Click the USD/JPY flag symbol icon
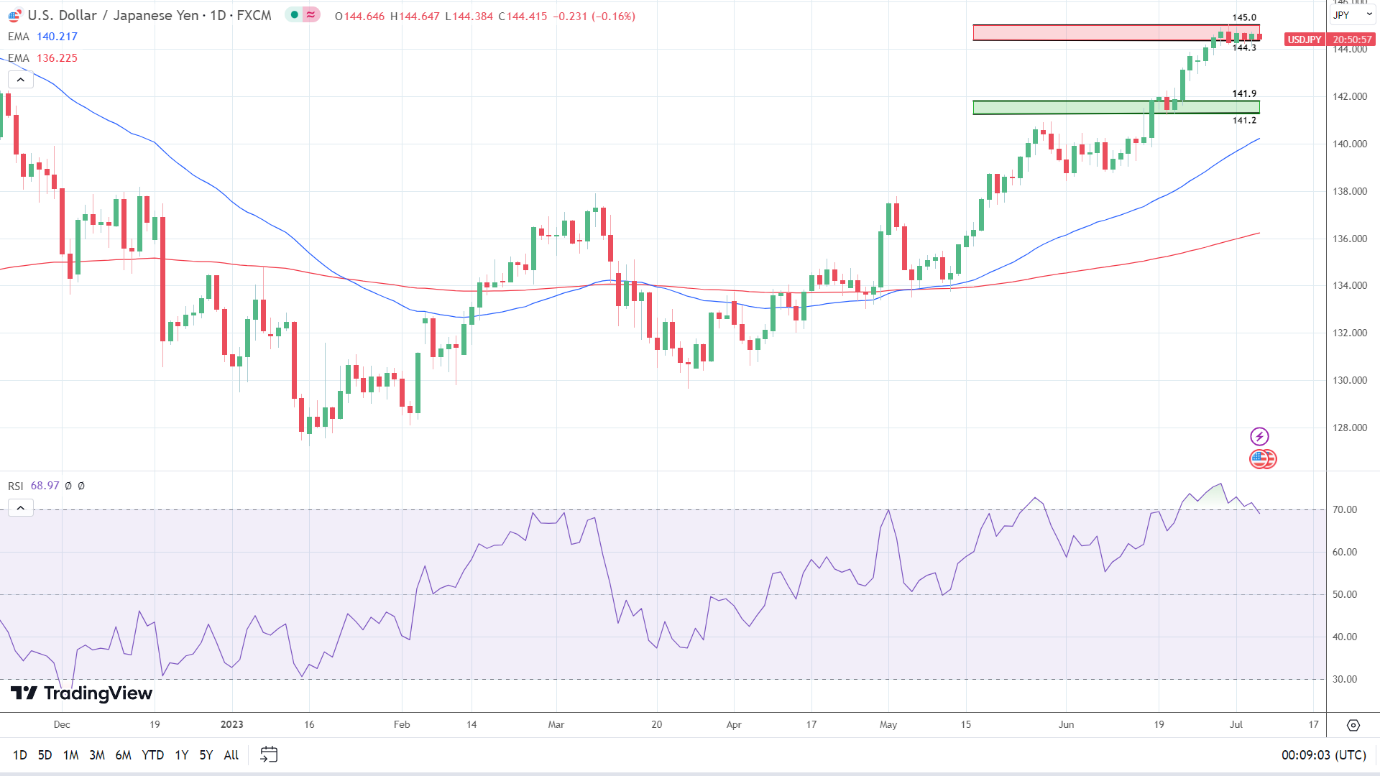 tap(16, 16)
